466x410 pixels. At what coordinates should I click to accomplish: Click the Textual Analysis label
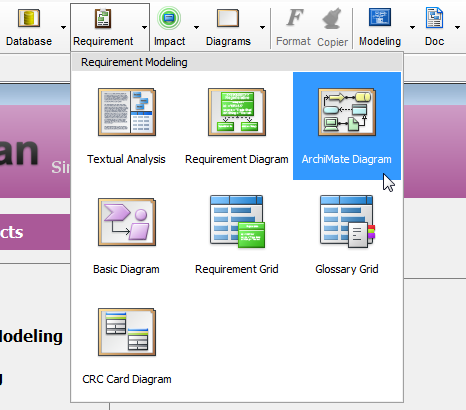click(x=126, y=159)
